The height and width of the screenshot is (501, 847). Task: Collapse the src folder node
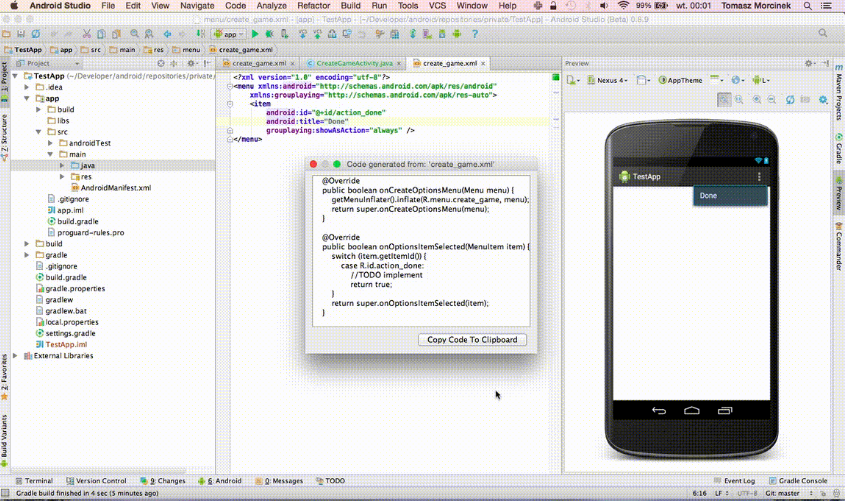[x=38, y=132]
